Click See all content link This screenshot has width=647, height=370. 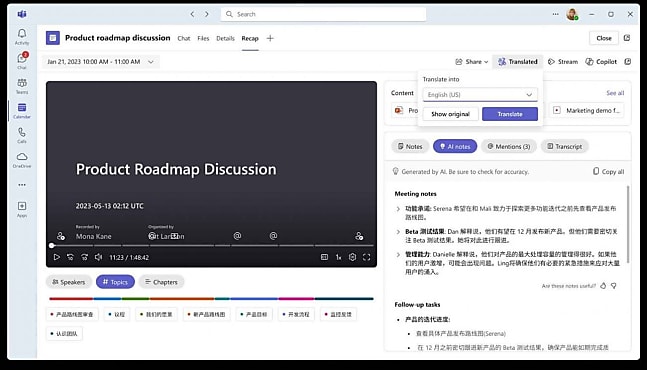[615, 93]
